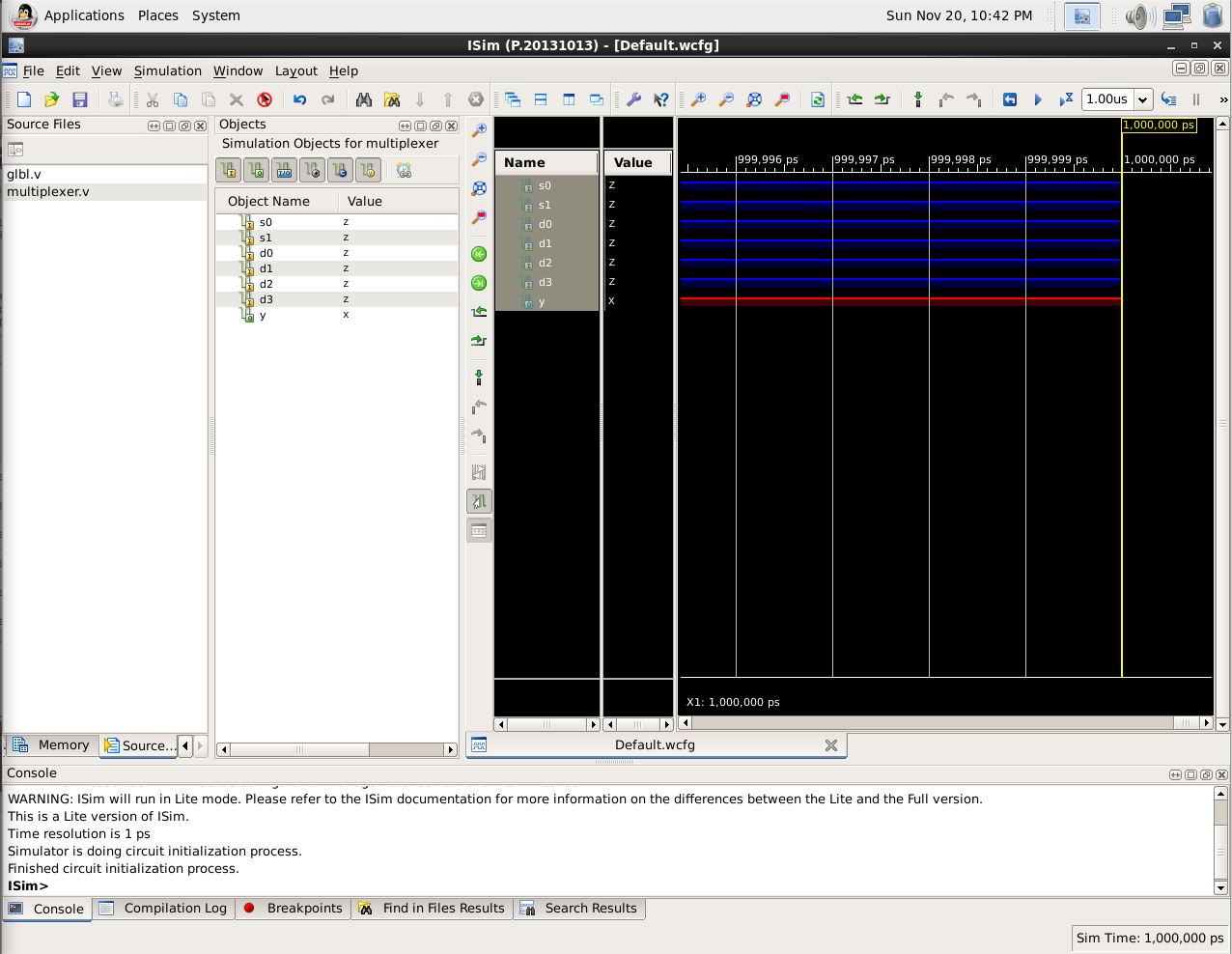The width and height of the screenshot is (1232, 954).
Task: Click the Create Wave Configuration alarm-clock icon
Action: pos(404,170)
